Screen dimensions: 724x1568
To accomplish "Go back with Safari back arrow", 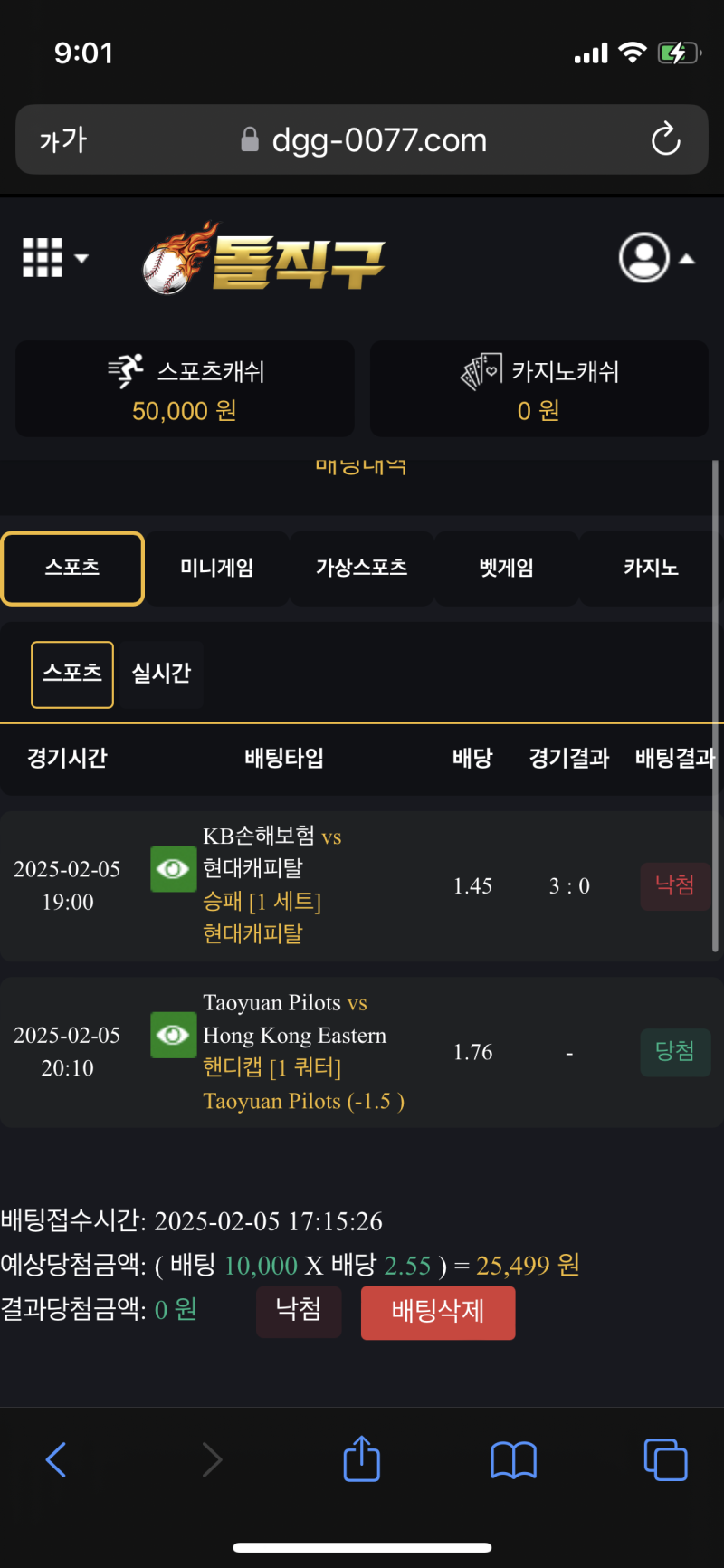I will click(56, 1459).
